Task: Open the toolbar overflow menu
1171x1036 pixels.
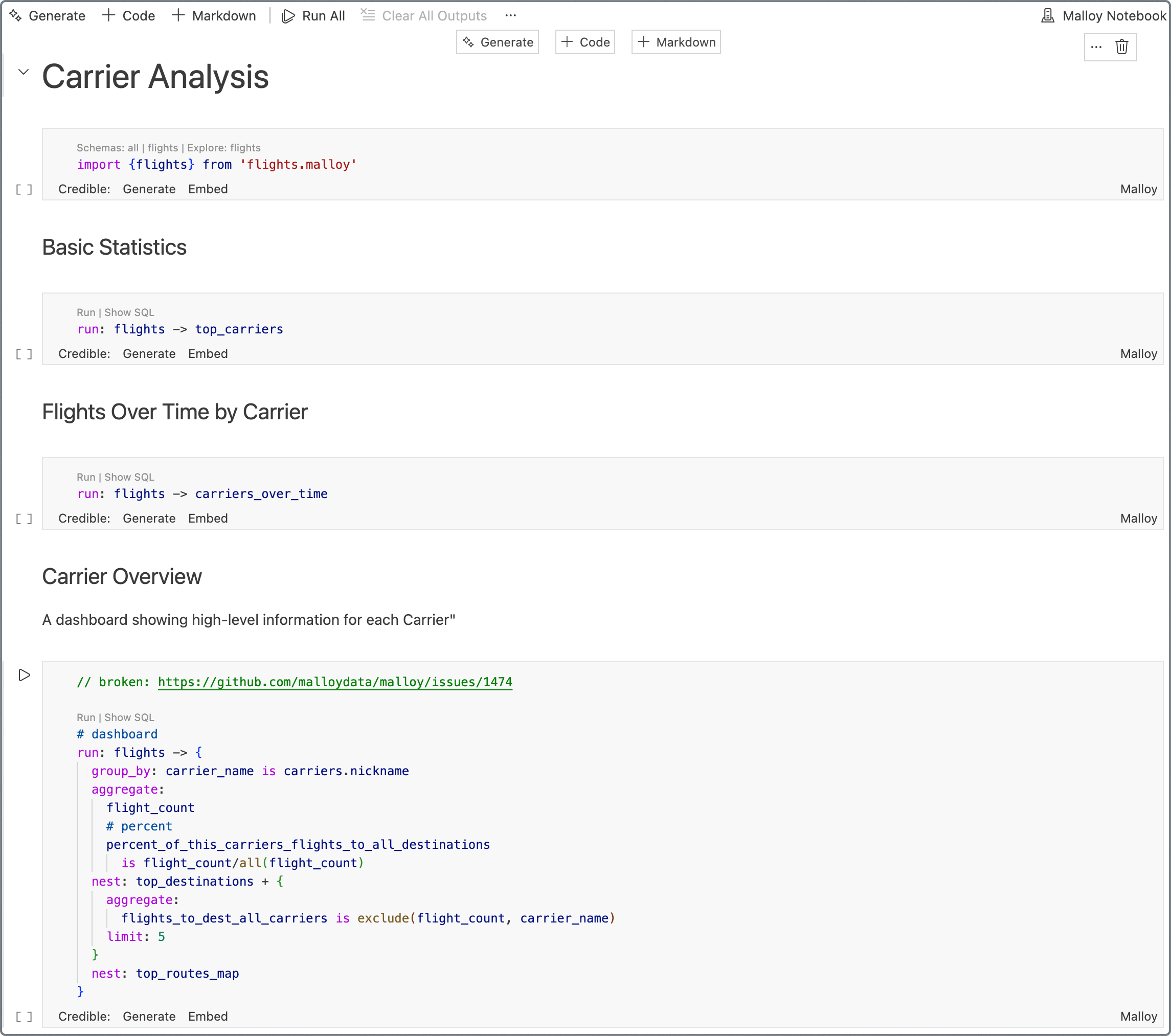Action: (x=510, y=15)
